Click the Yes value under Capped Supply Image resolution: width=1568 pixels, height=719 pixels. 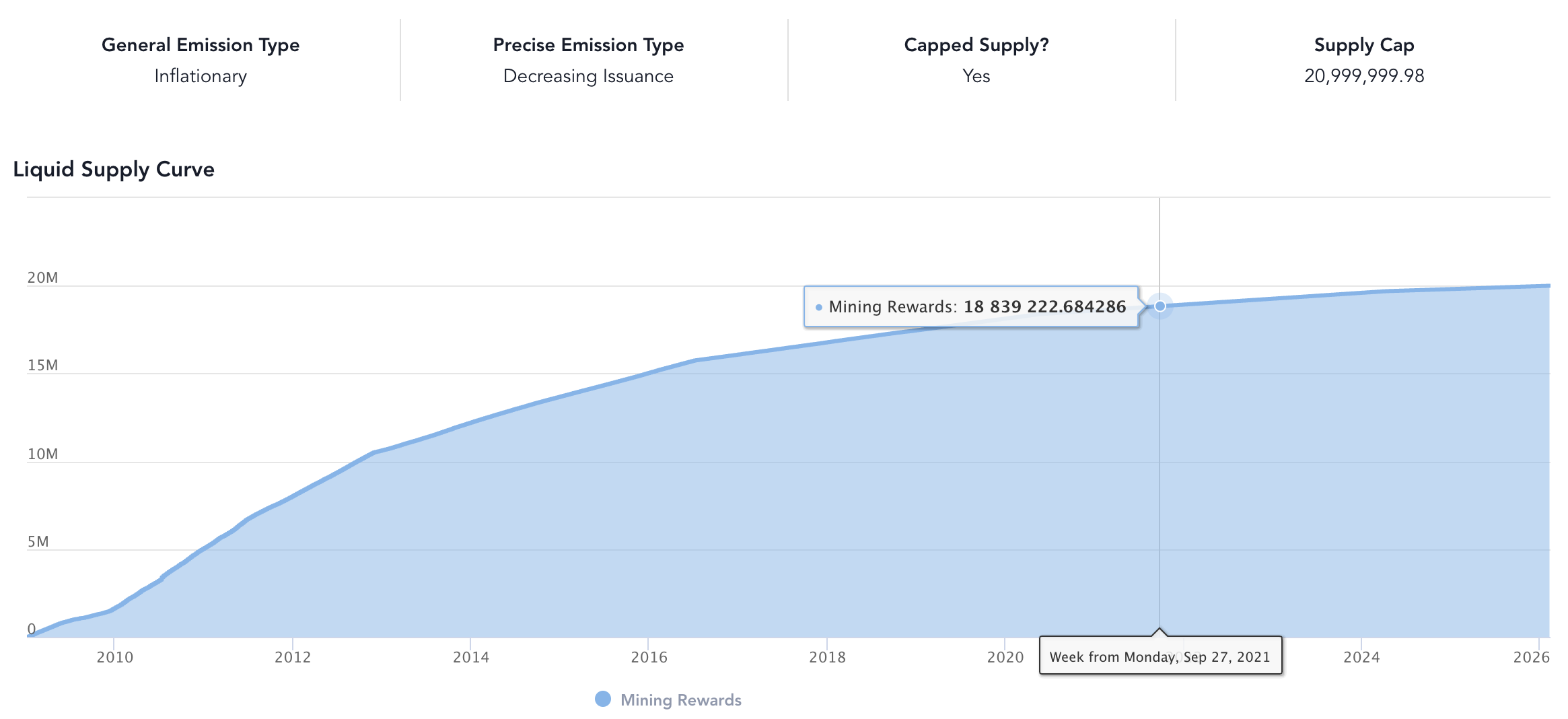(x=976, y=76)
